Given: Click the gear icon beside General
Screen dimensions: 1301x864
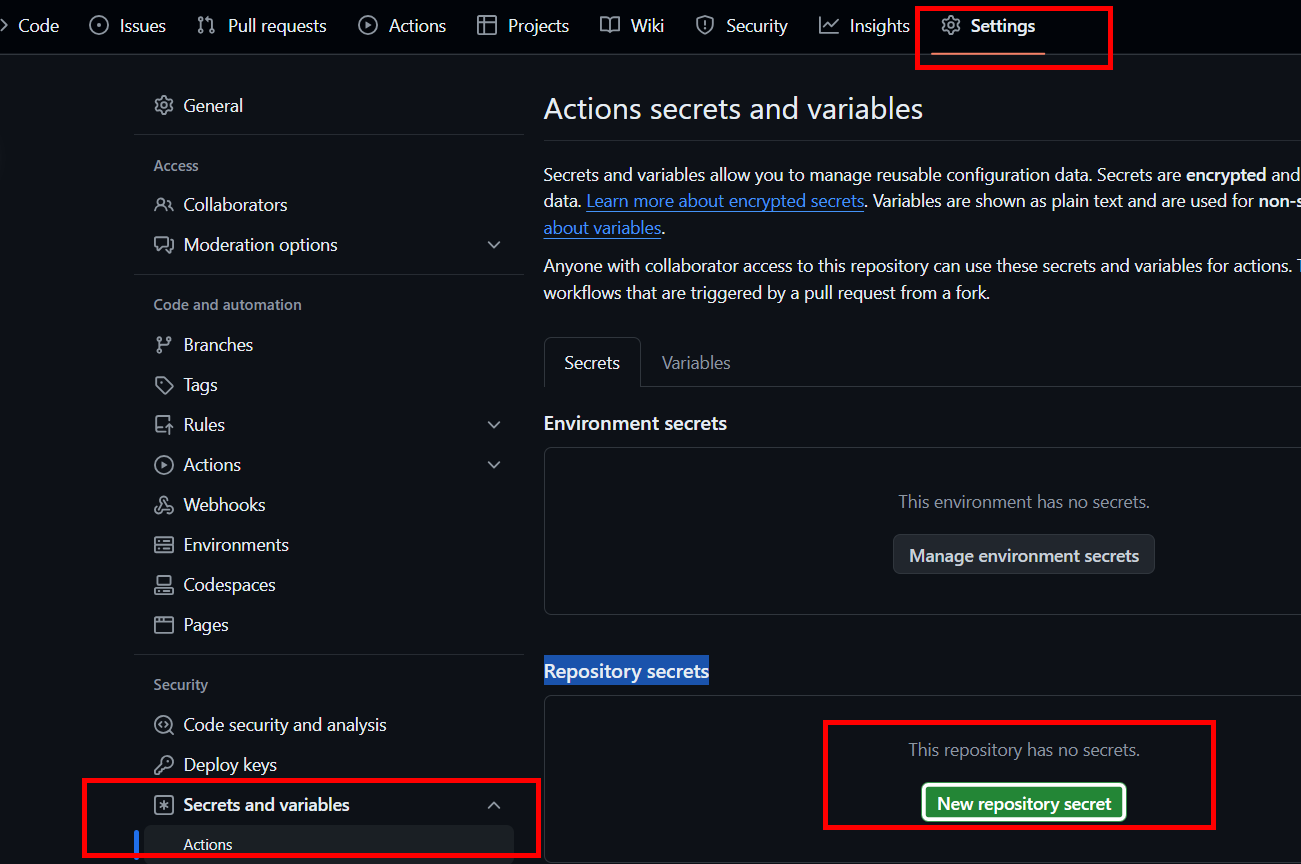Looking at the screenshot, I should click(x=164, y=105).
